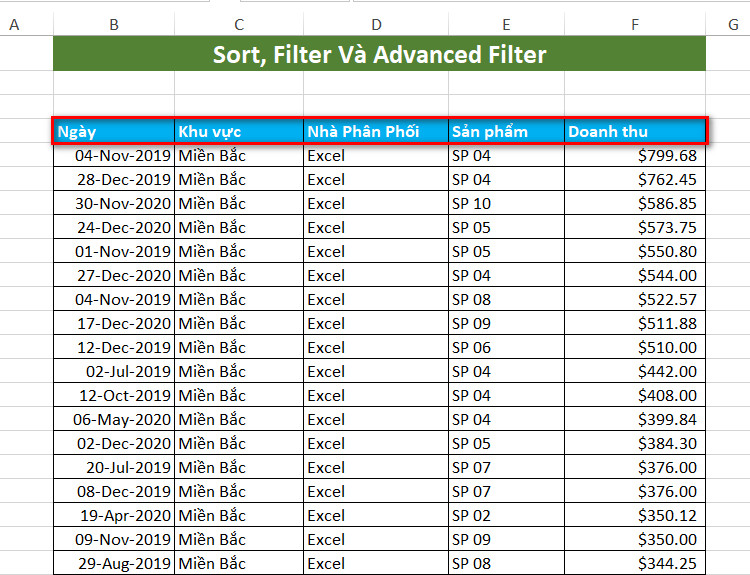Select column F header

point(635,24)
